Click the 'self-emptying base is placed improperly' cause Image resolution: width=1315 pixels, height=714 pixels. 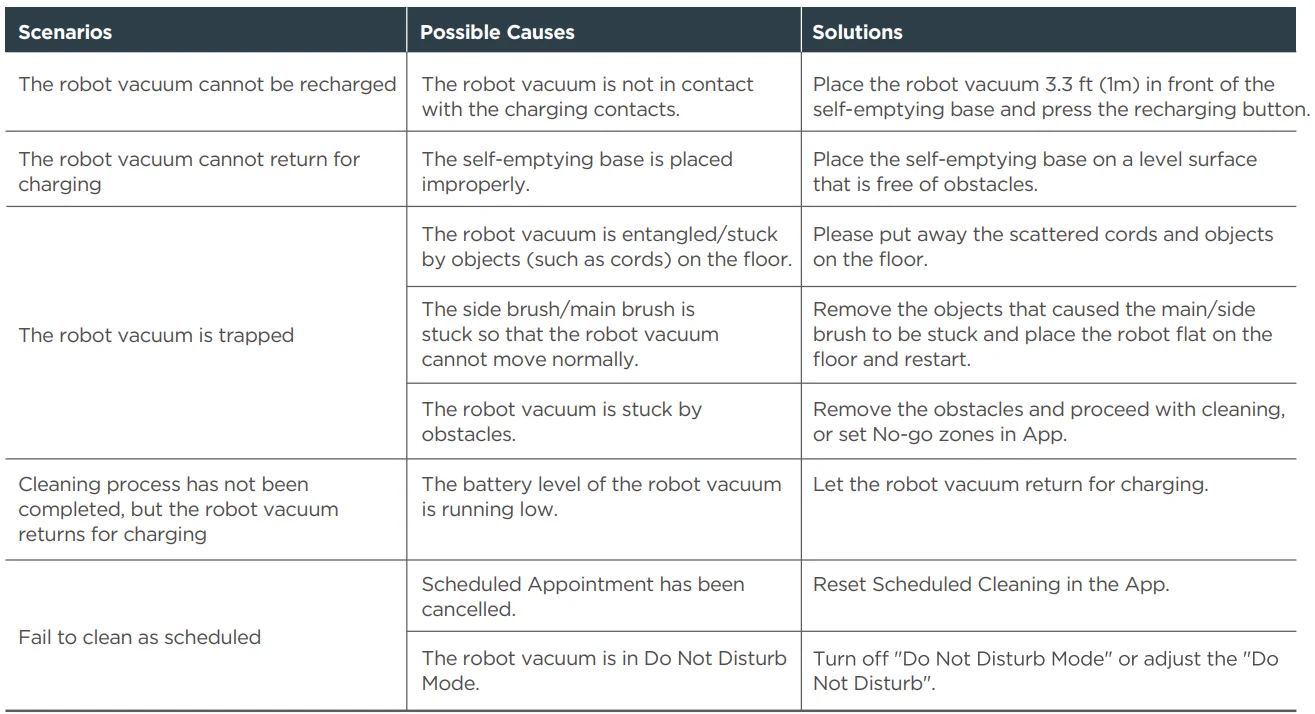point(576,172)
